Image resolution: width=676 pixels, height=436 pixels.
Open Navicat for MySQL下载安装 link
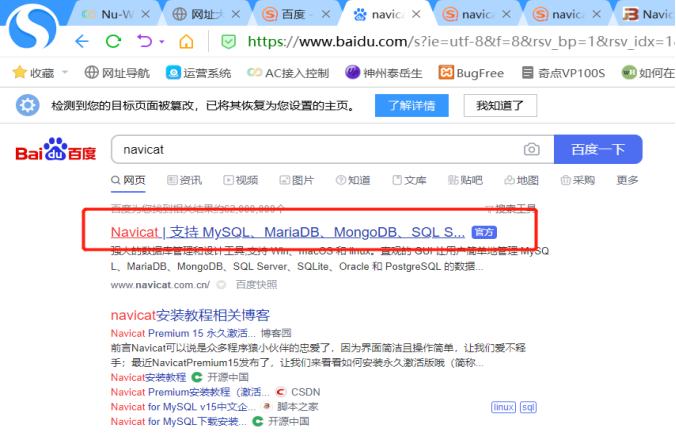(x=178, y=421)
